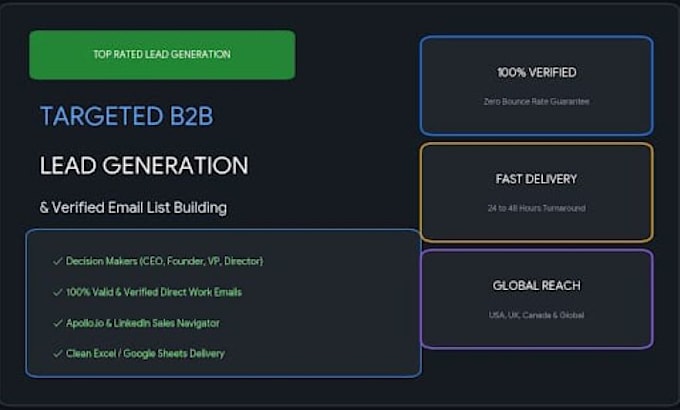Select Decision Makers (CEO, Founder, VP, Director) text
This screenshot has height=410, width=680.
(164, 261)
